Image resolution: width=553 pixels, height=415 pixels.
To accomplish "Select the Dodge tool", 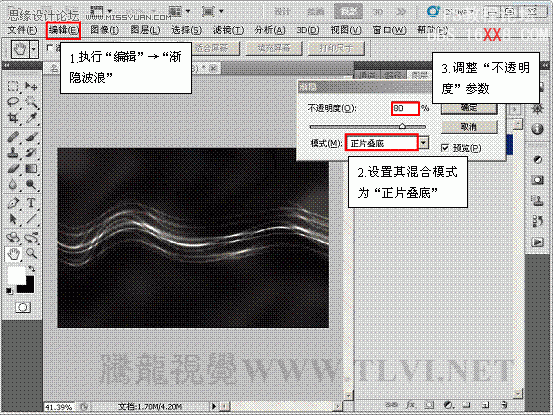I will tap(31, 185).
